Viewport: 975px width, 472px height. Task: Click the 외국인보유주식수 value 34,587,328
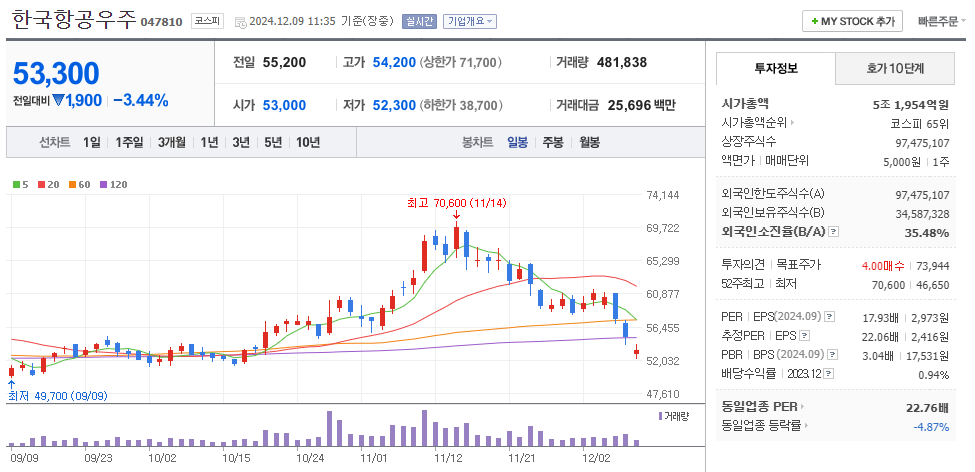(x=923, y=214)
